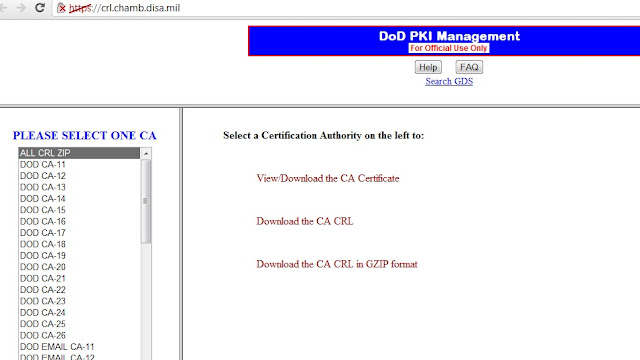Select DOD CA-16 in the list
The width and height of the screenshot is (640, 360).
tap(79, 222)
